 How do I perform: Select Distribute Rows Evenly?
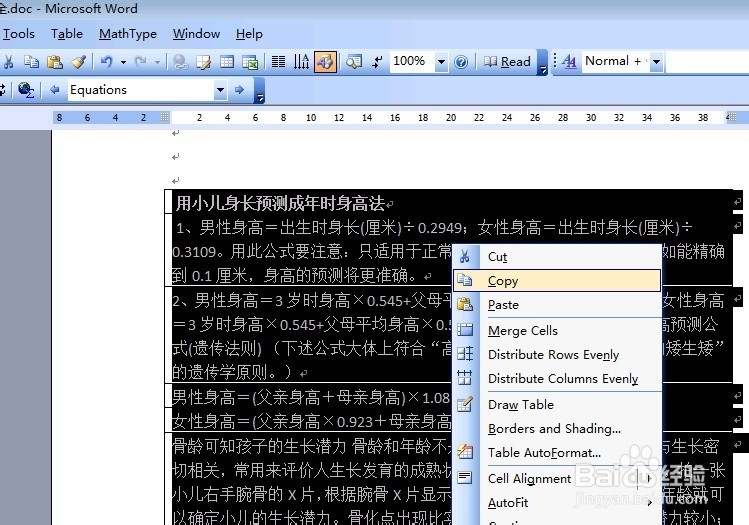point(556,354)
